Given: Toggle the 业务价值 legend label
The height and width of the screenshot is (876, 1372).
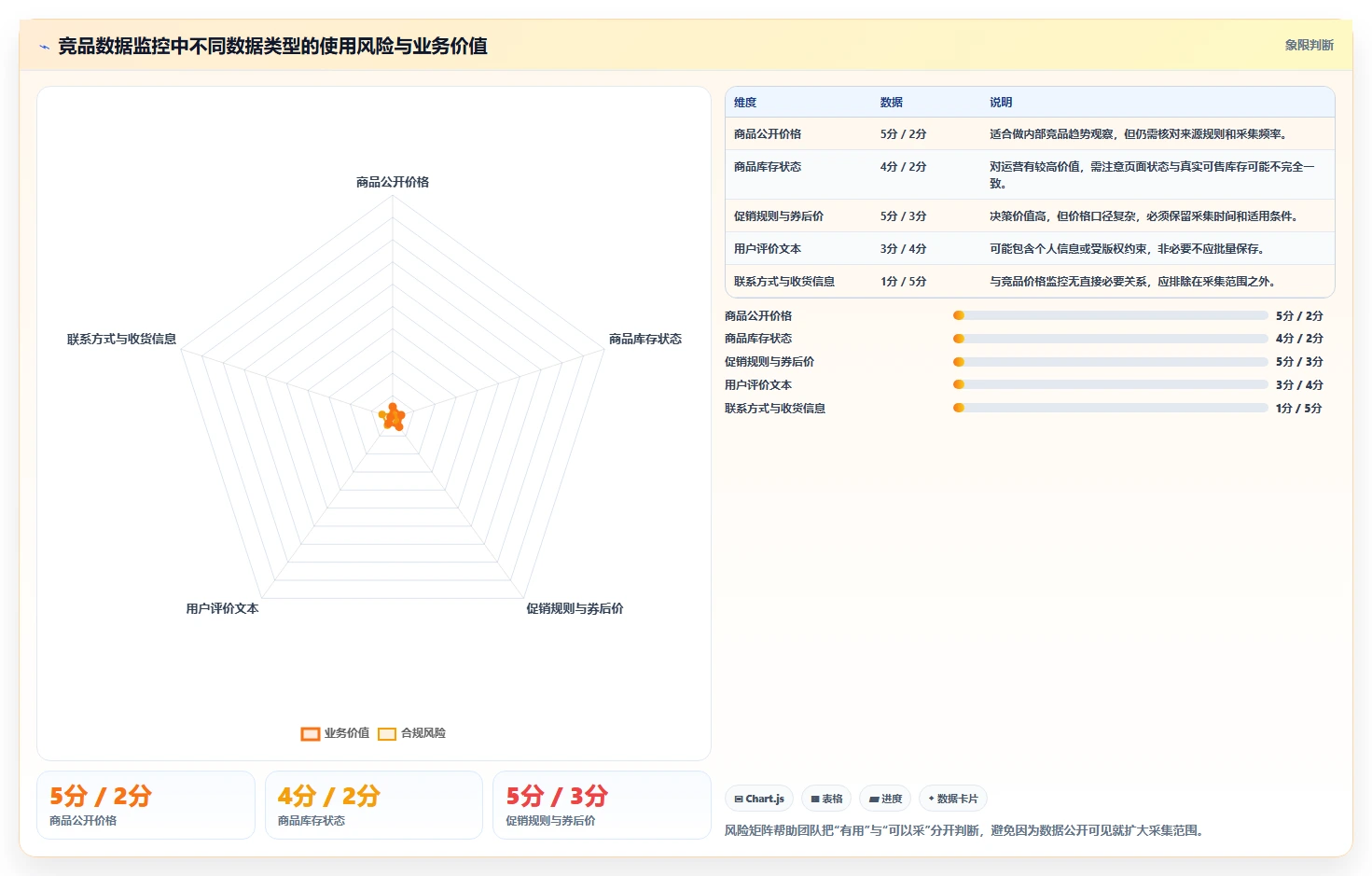Looking at the screenshot, I should click(x=347, y=733).
